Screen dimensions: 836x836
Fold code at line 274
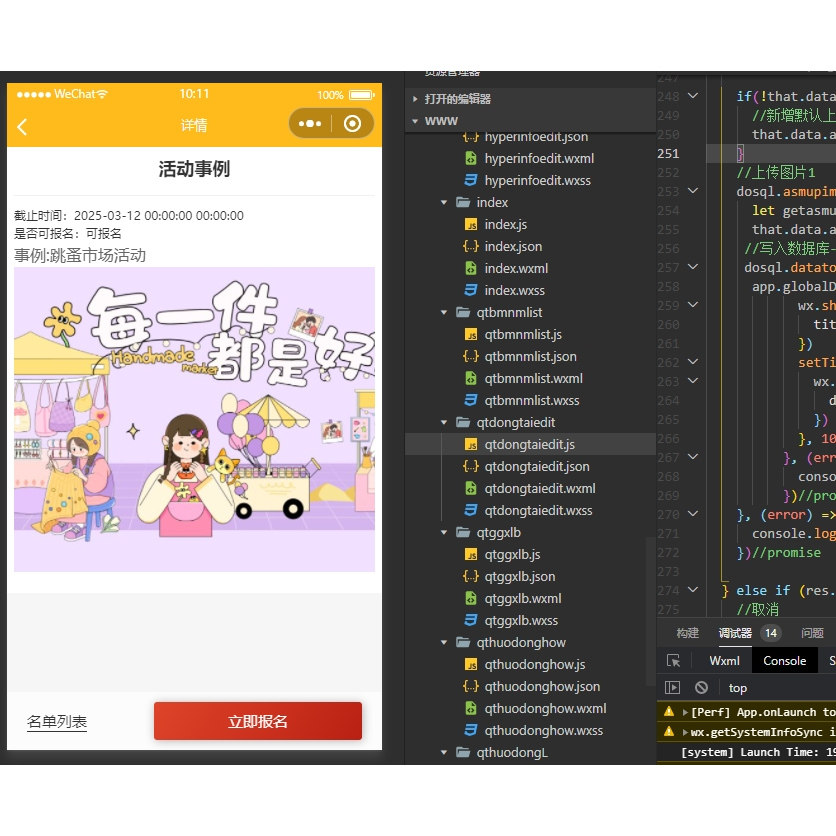click(x=693, y=590)
